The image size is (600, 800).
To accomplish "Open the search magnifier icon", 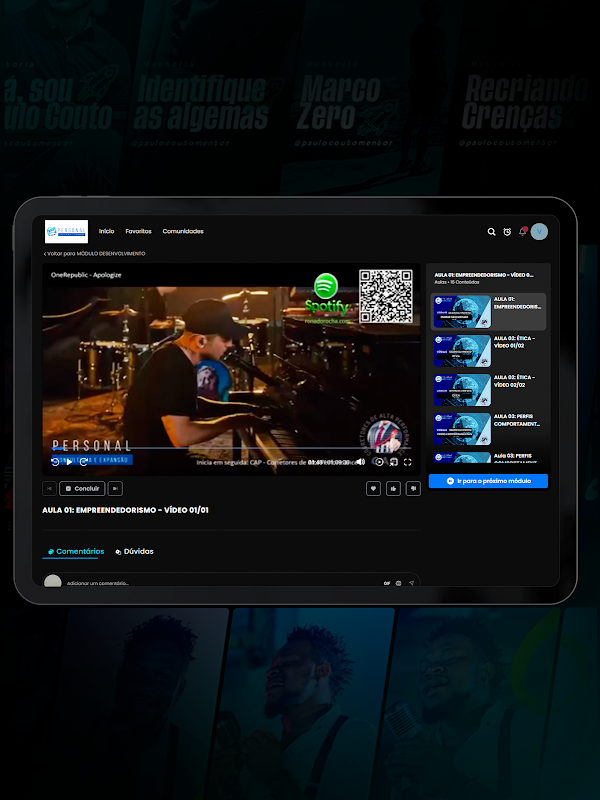I will (x=491, y=232).
